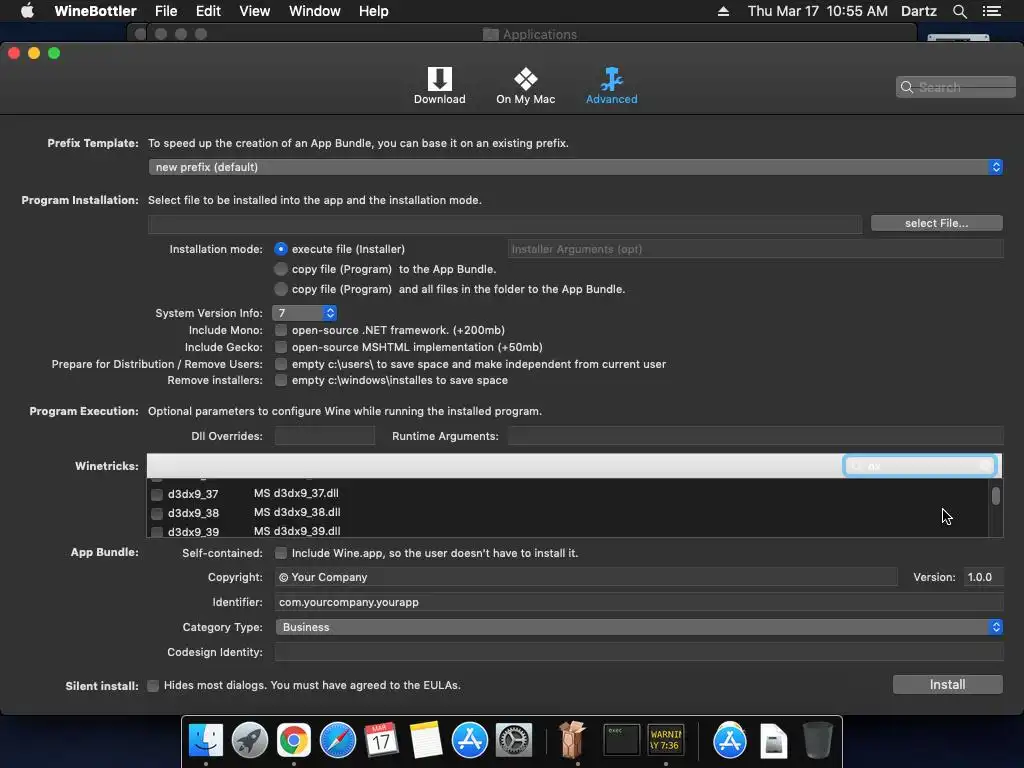Launch Safari from the Dock
1024x768 pixels.
tap(338, 740)
